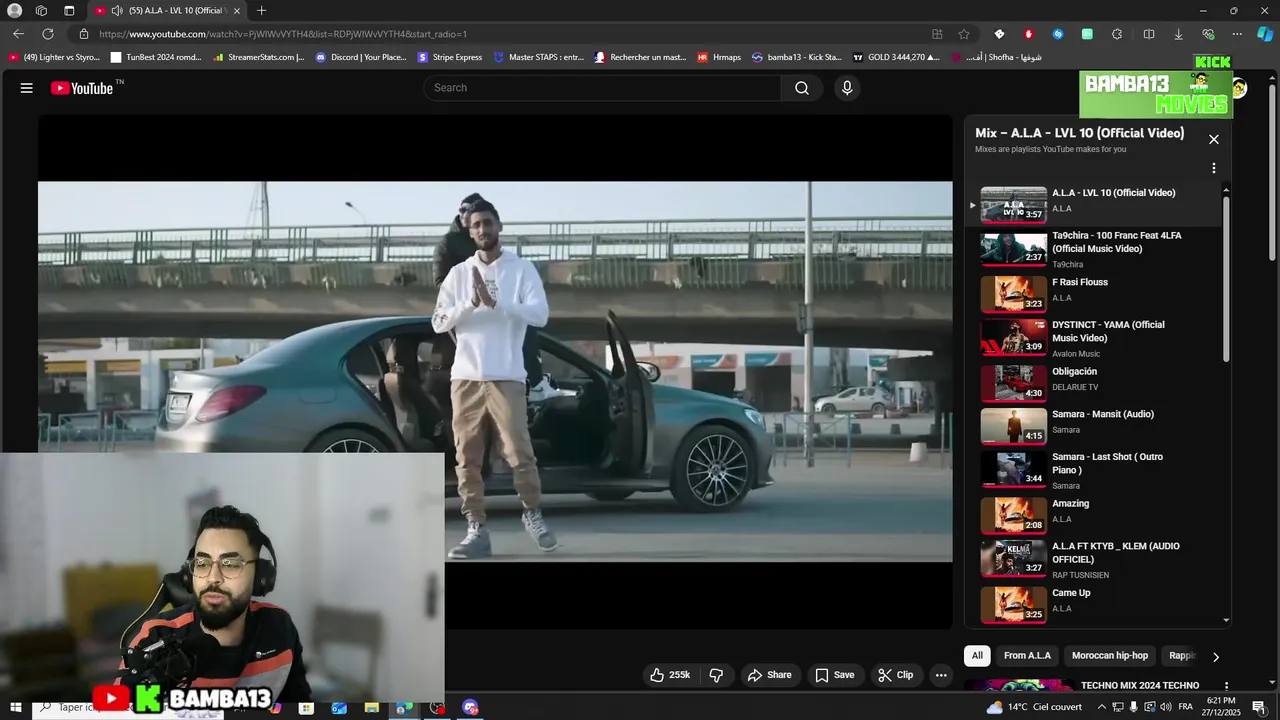Activate voice search microphone icon
Screen dimensions: 1280x720
point(847,88)
